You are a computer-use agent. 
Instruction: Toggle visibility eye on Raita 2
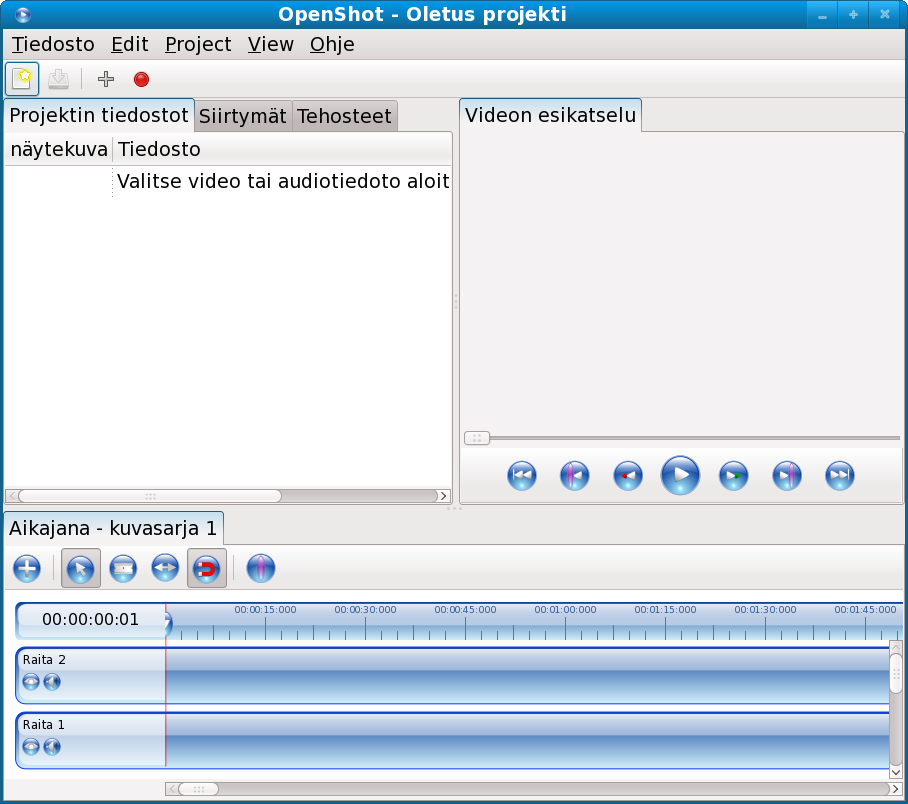[31, 682]
